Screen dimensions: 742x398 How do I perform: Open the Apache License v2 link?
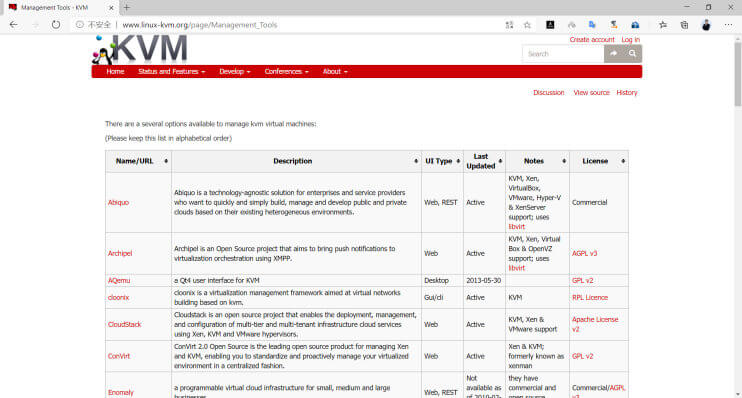(x=595, y=325)
